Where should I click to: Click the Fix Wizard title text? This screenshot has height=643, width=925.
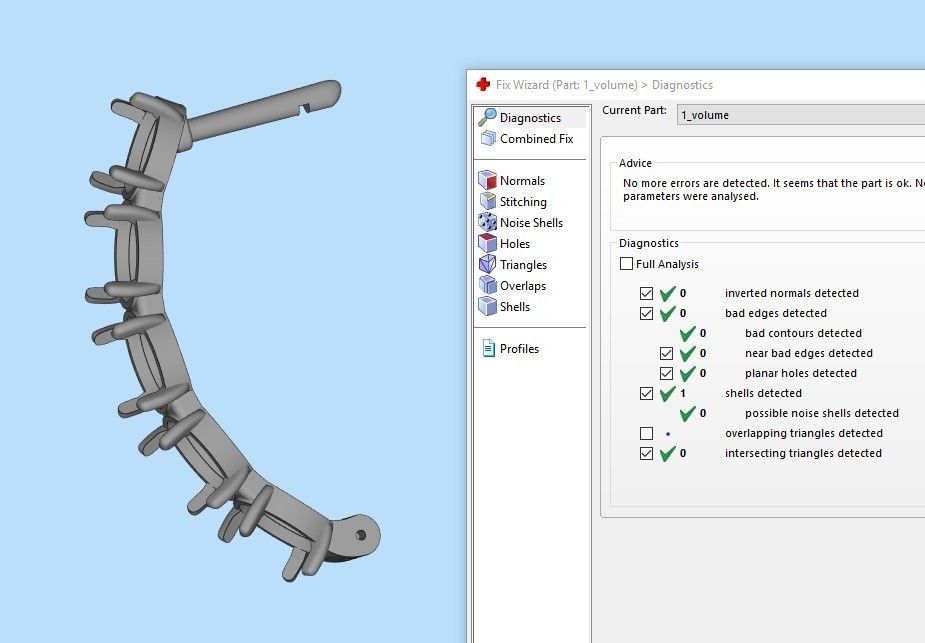604,85
